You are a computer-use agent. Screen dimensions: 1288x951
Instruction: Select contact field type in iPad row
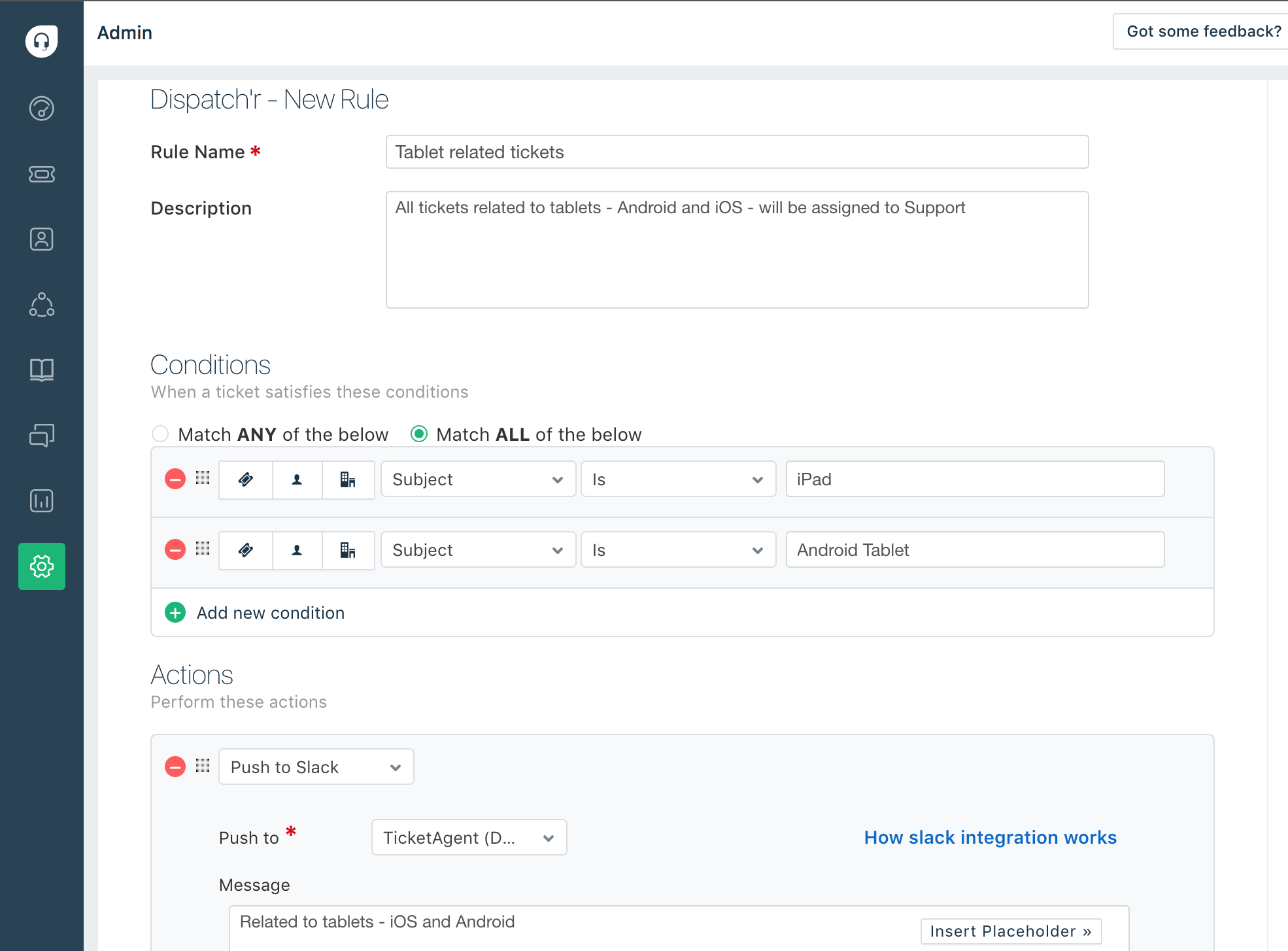(x=297, y=479)
